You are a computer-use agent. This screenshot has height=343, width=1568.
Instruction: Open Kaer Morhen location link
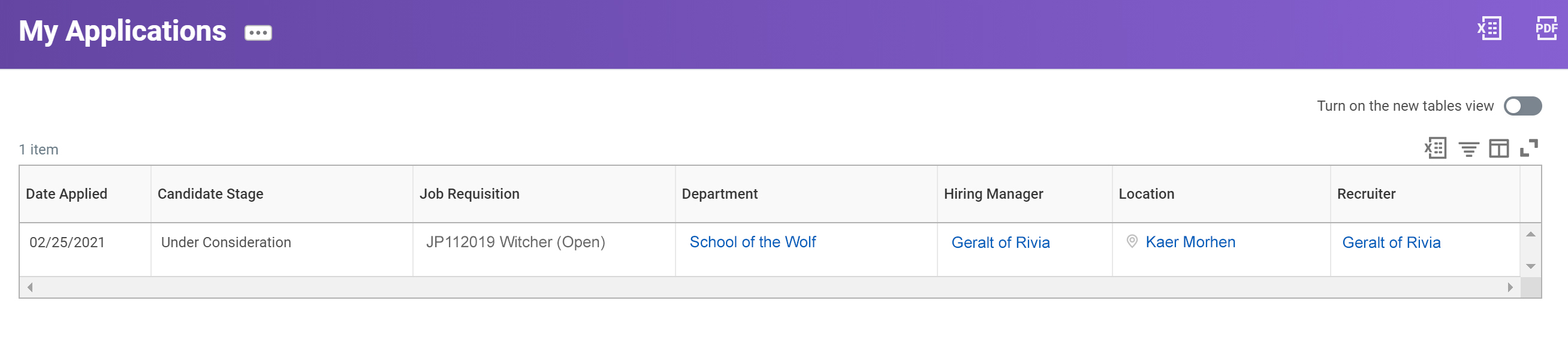point(1190,242)
